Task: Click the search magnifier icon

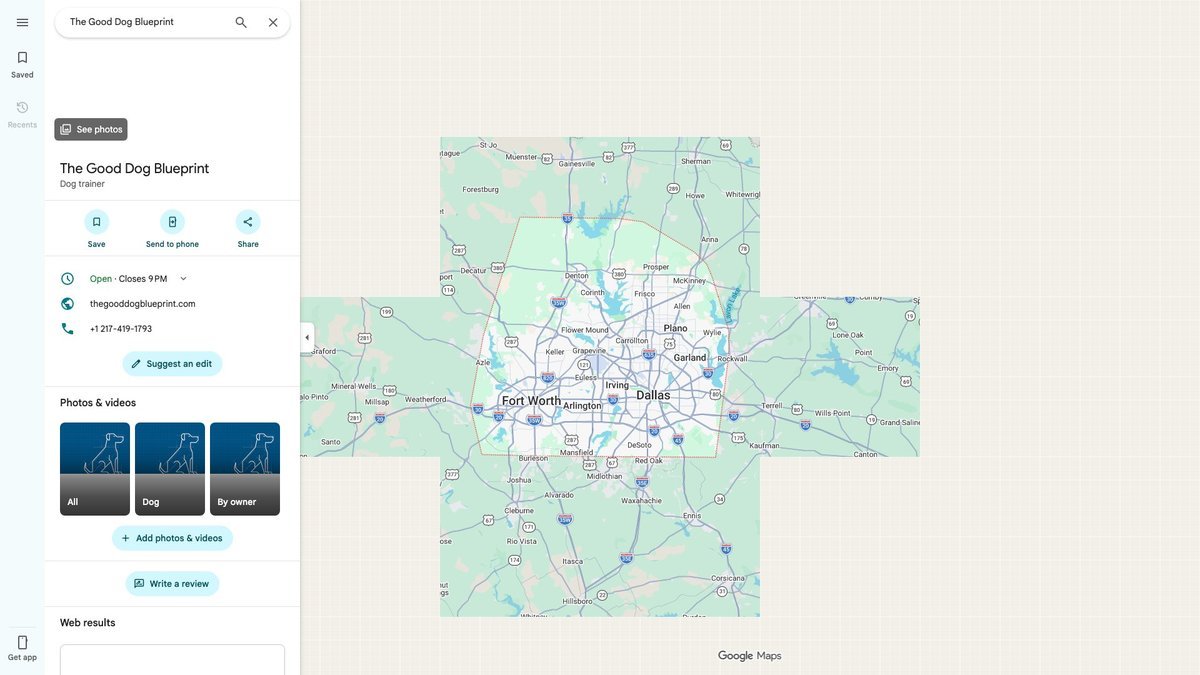Action: click(x=241, y=22)
